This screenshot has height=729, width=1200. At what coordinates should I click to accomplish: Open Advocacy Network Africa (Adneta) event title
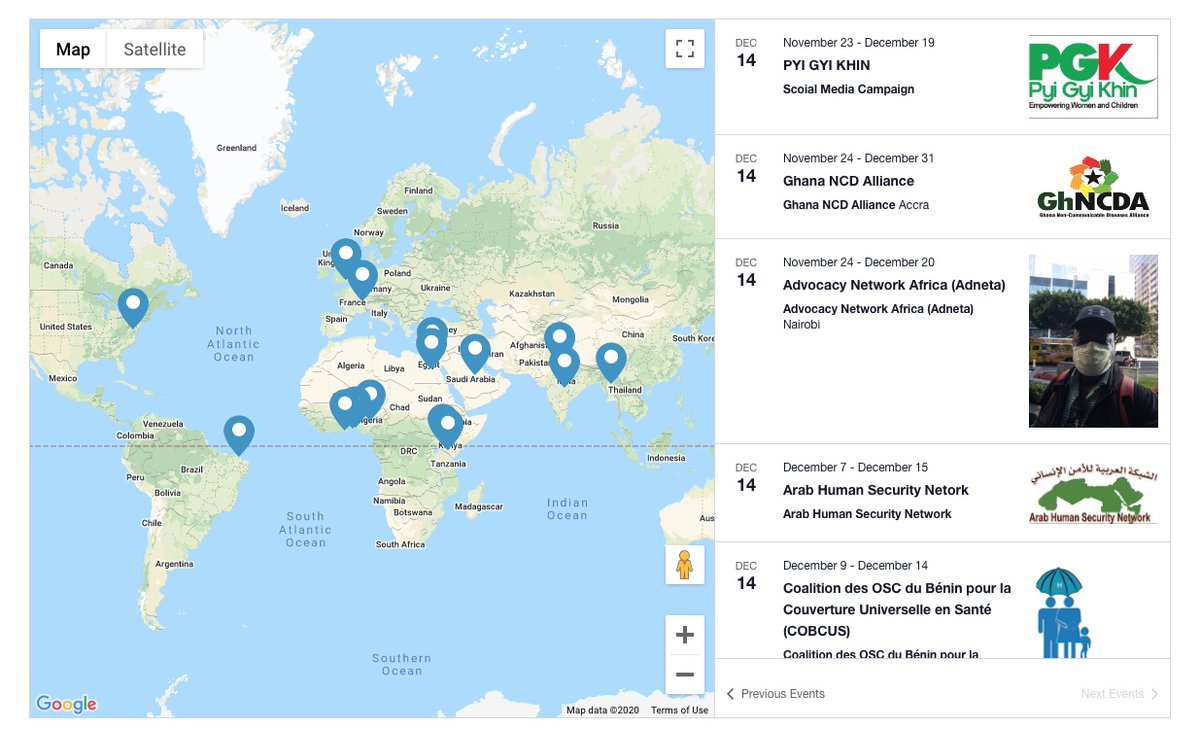pyautogui.click(x=894, y=285)
